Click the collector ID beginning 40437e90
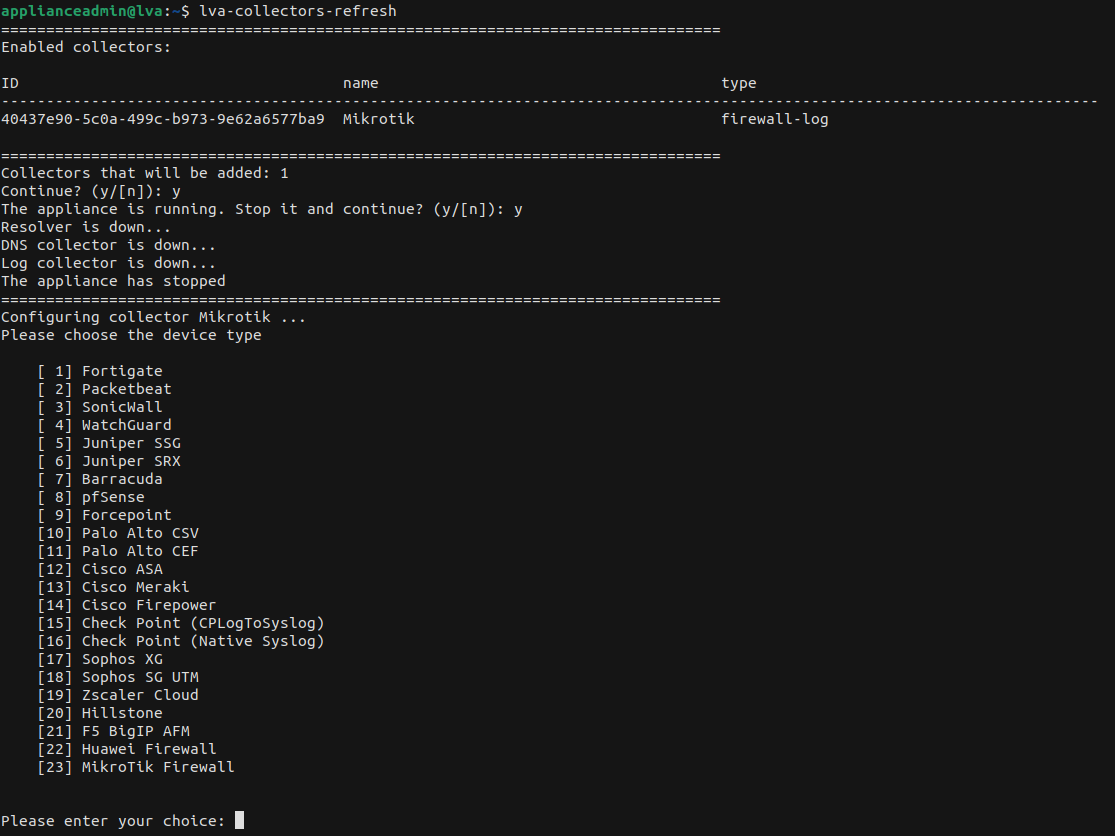Viewport: 1115px width, 836px height. click(162, 119)
